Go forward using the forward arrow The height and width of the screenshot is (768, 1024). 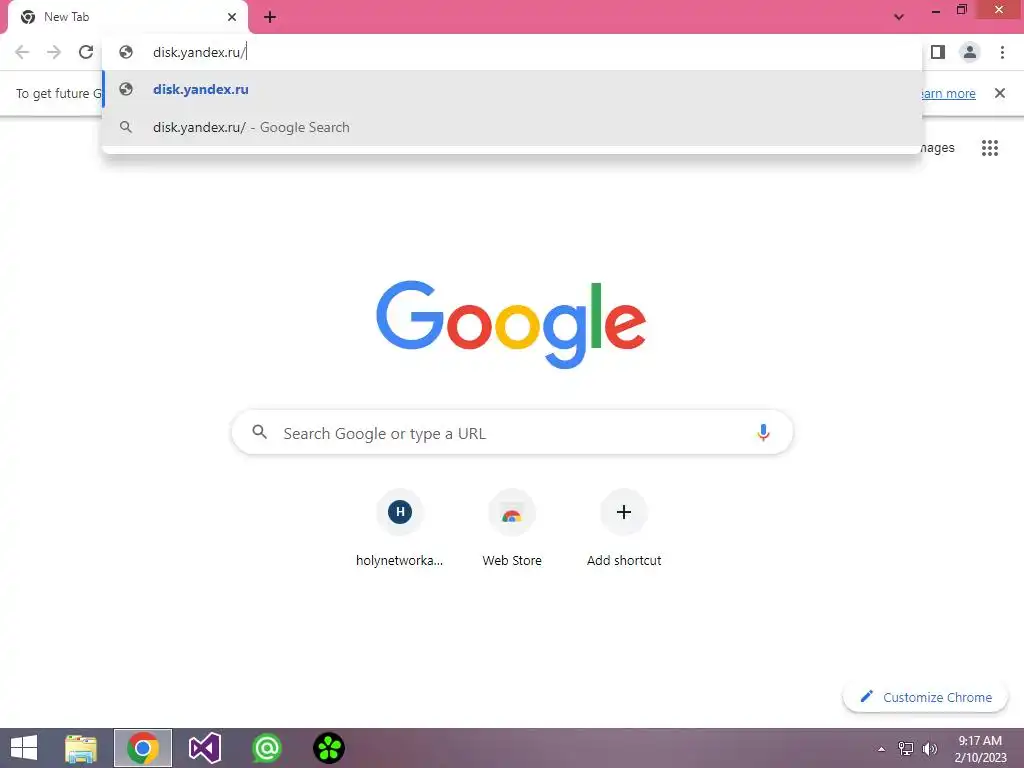pos(54,52)
